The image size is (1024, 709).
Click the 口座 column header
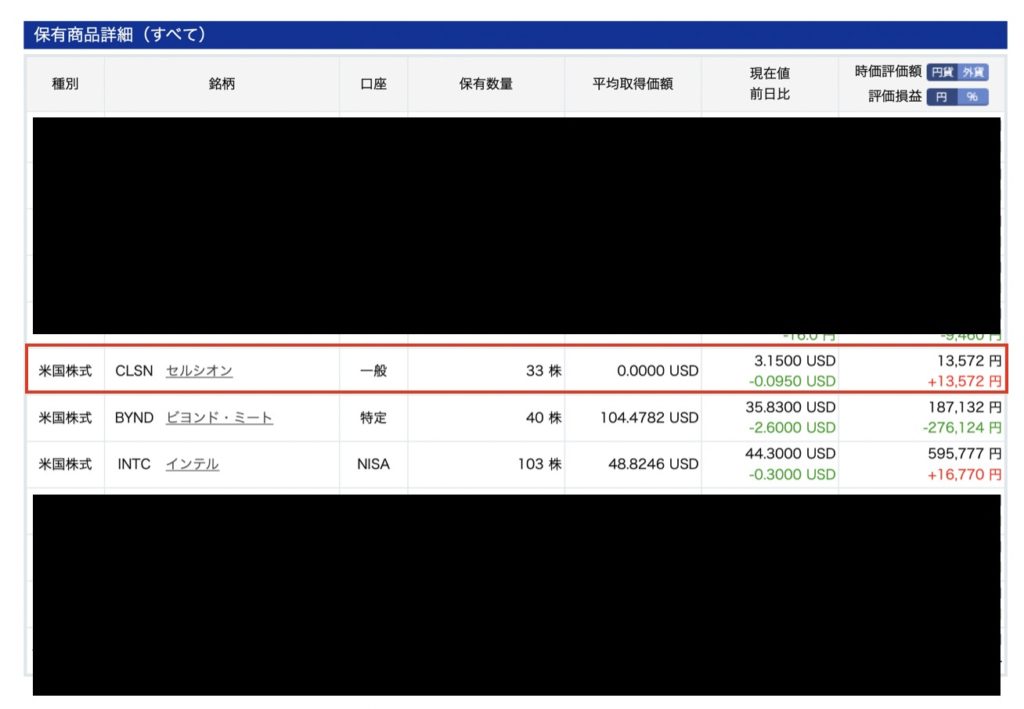373,84
